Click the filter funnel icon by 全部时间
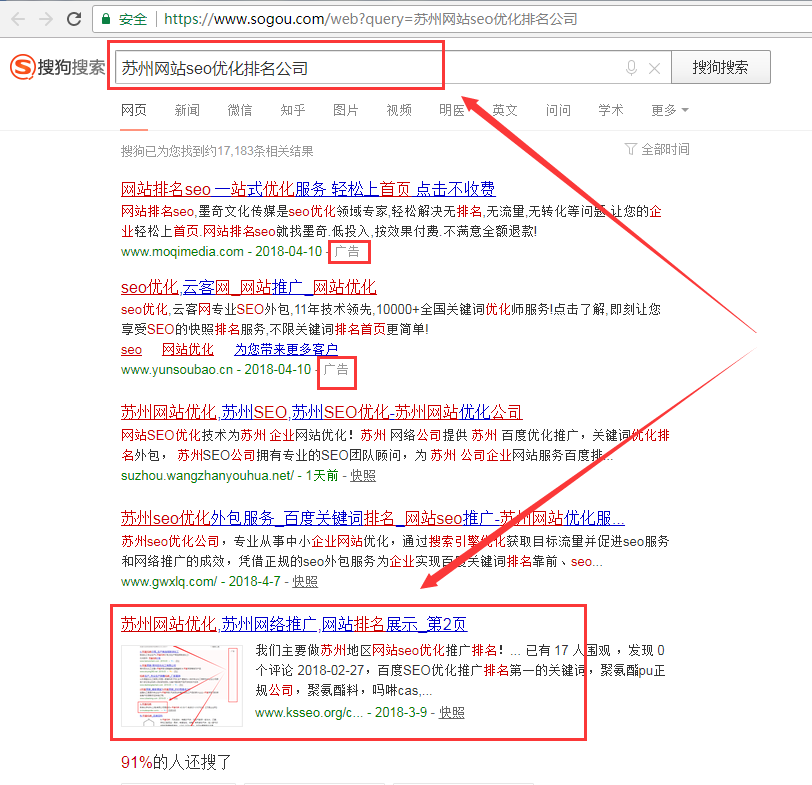This screenshot has width=812, height=785. click(630, 149)
